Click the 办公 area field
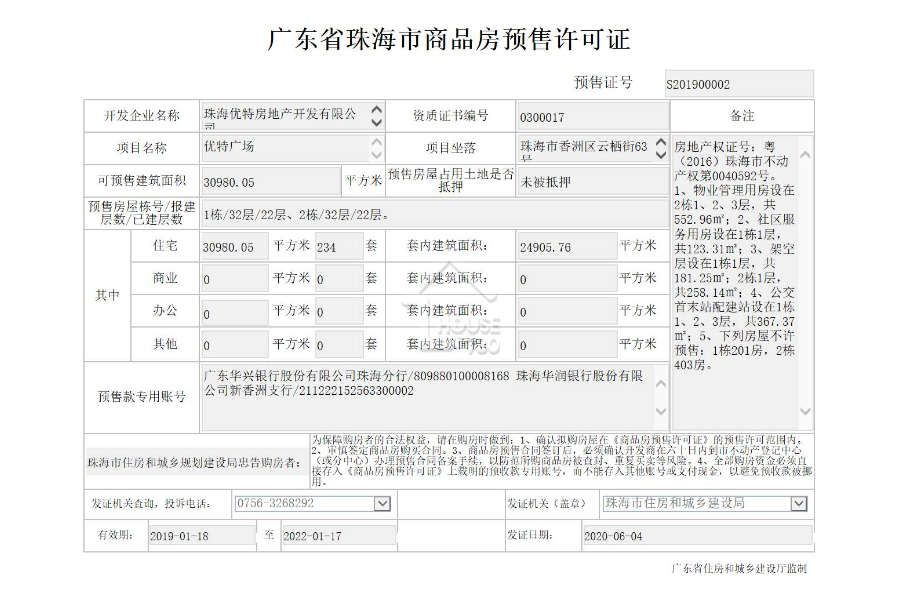The image size is (900, 600). 234,312
